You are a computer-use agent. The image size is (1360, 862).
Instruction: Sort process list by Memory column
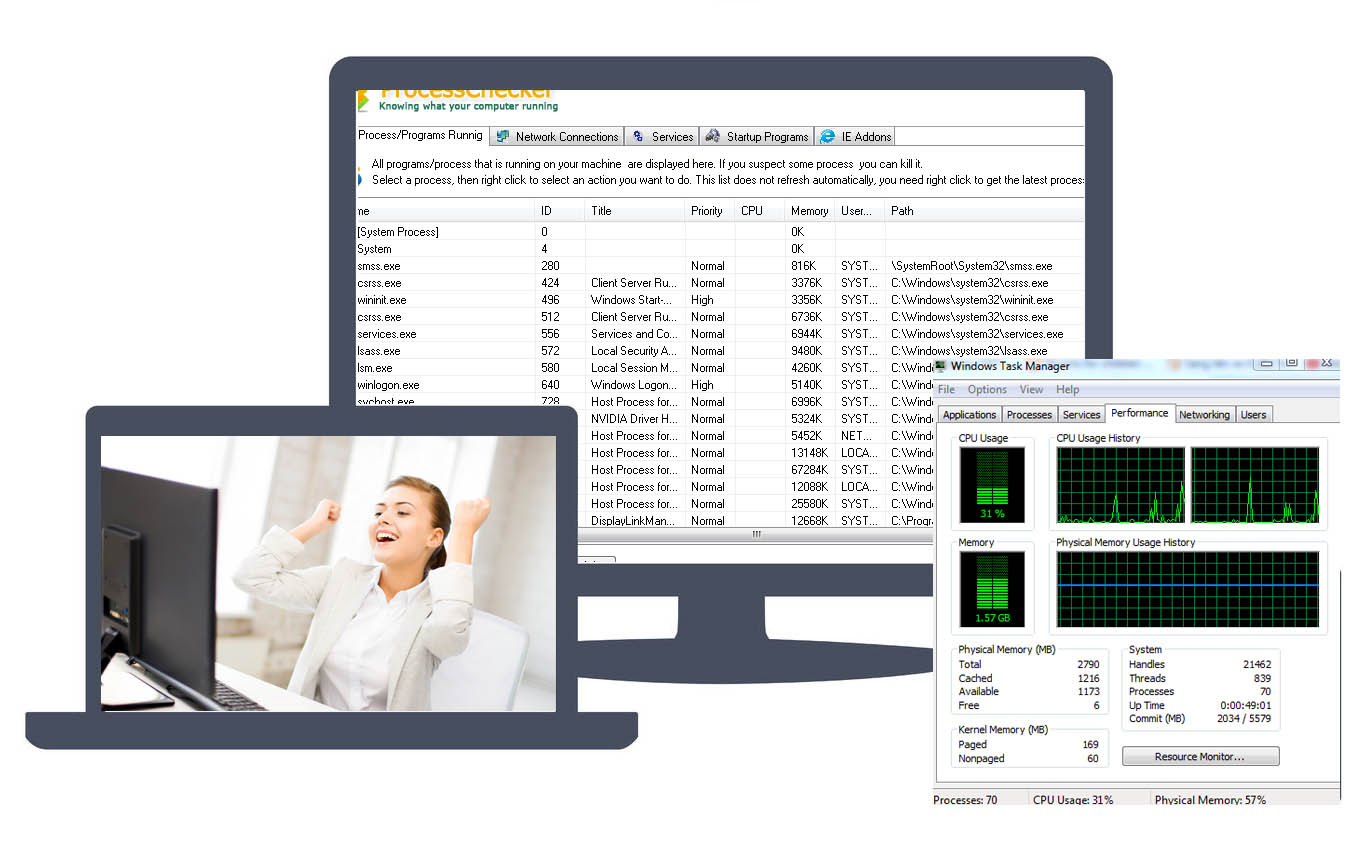click(810, 211)
